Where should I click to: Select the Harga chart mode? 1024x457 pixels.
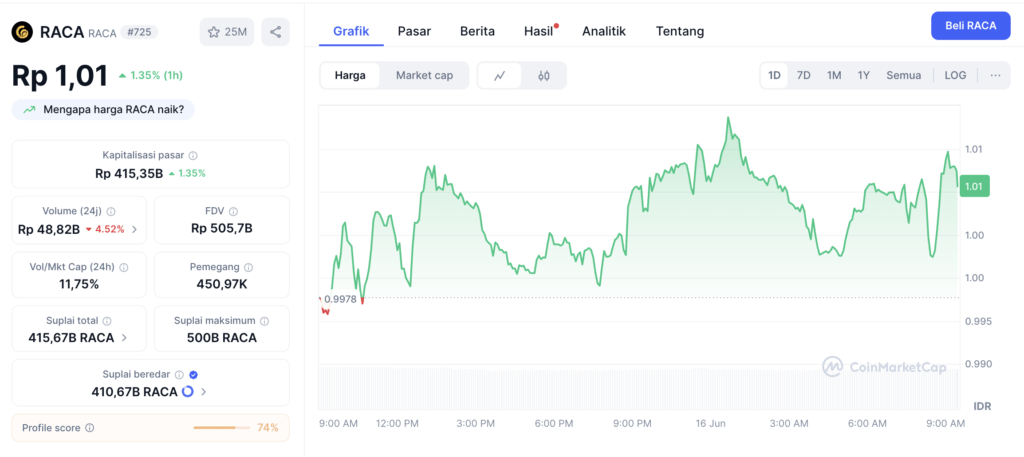(x=350, y=76)
